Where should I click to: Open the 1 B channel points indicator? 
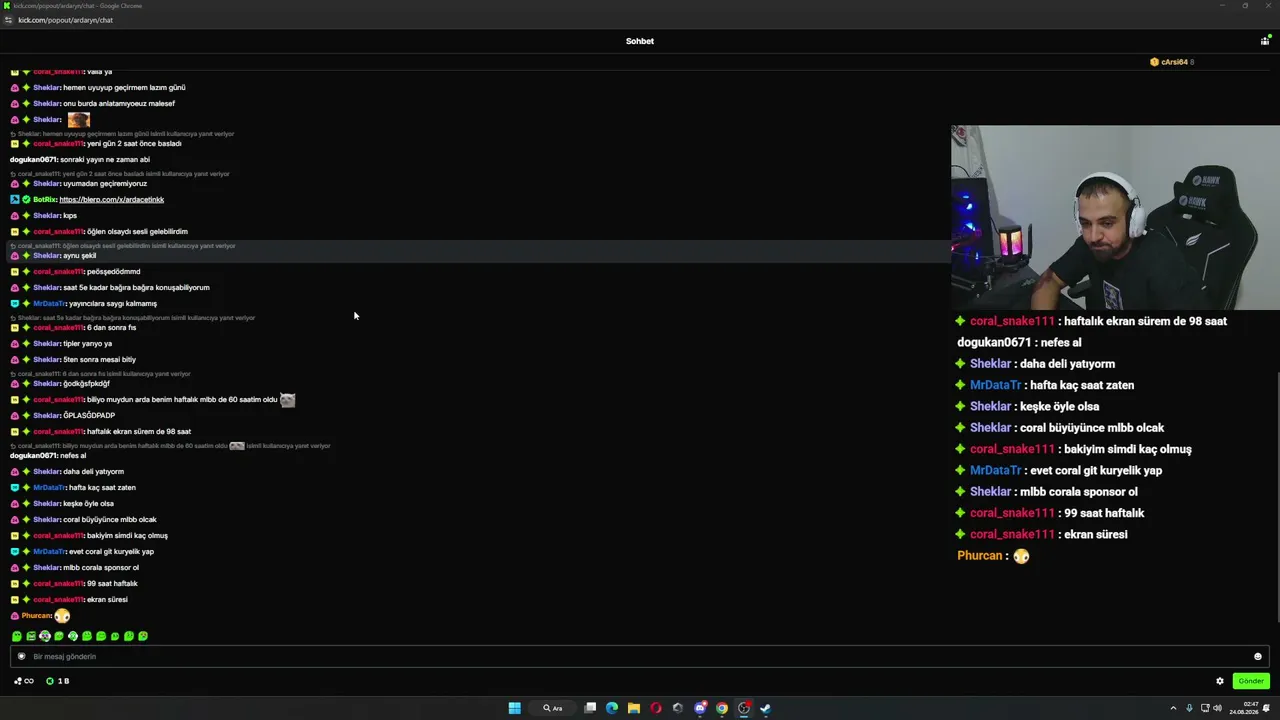57,681
